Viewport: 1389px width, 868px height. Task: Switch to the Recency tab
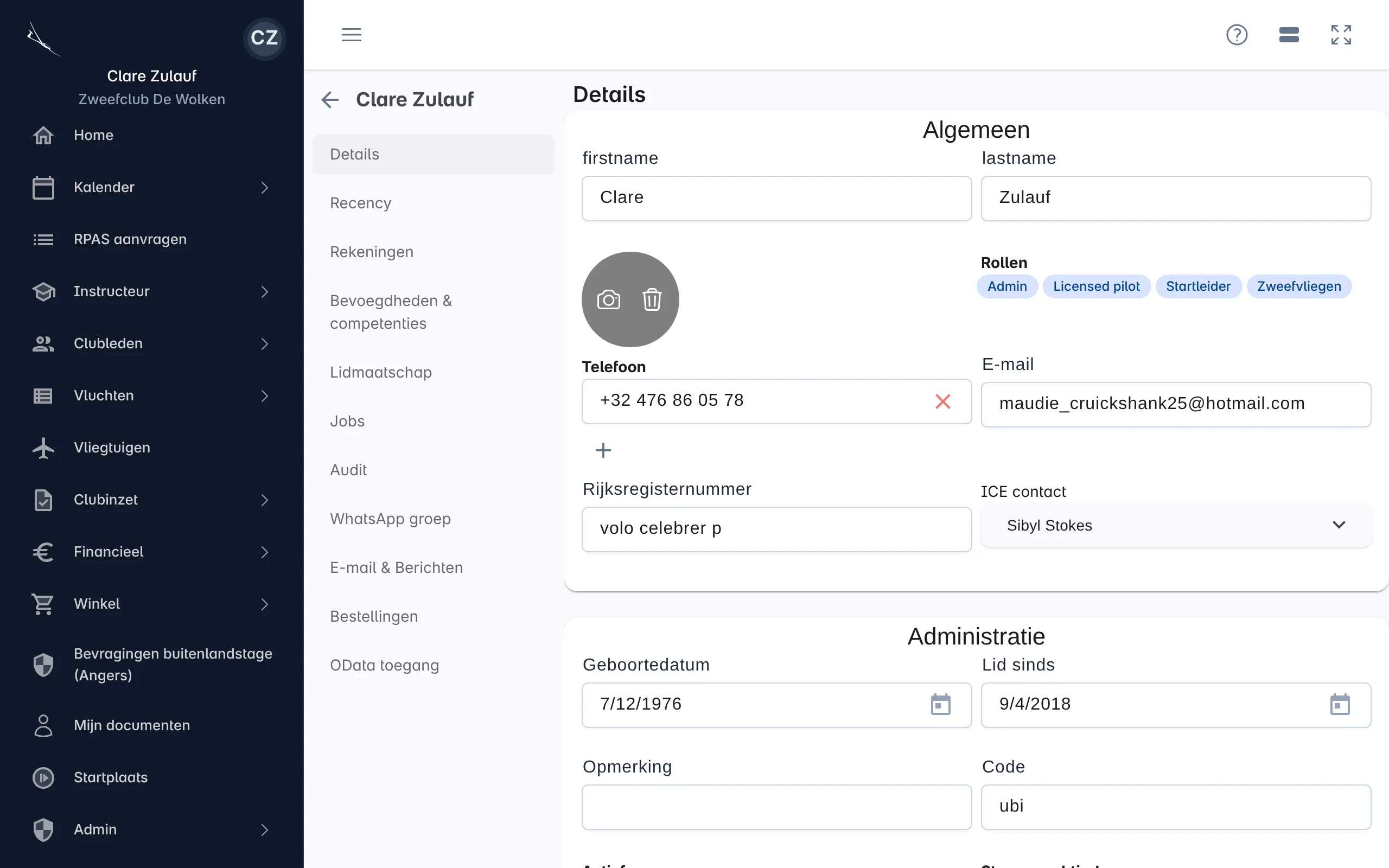[433, 203]
